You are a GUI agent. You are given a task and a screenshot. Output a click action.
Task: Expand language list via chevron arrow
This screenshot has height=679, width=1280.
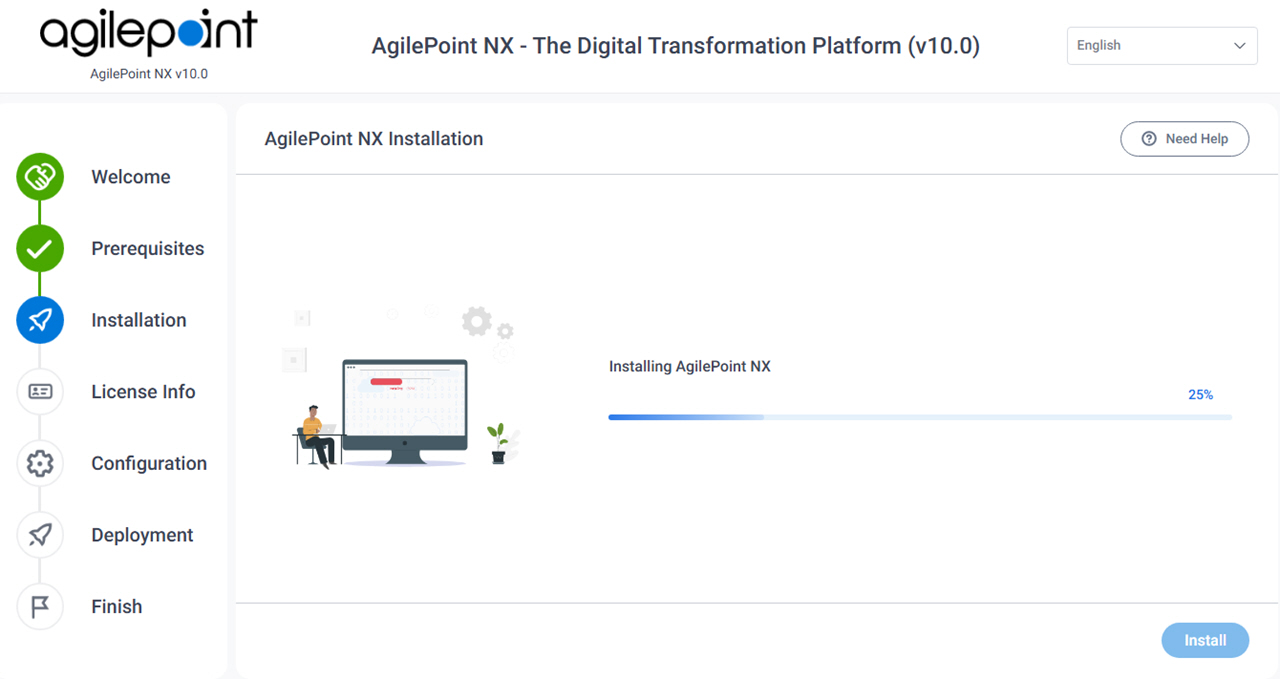click(1240, 46)
